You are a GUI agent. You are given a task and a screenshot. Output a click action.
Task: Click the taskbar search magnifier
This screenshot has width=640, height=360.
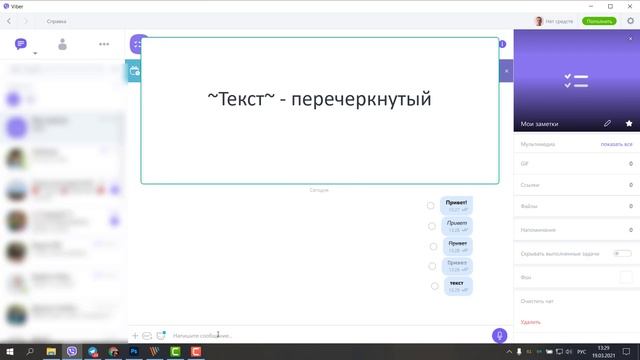point(30,351)
